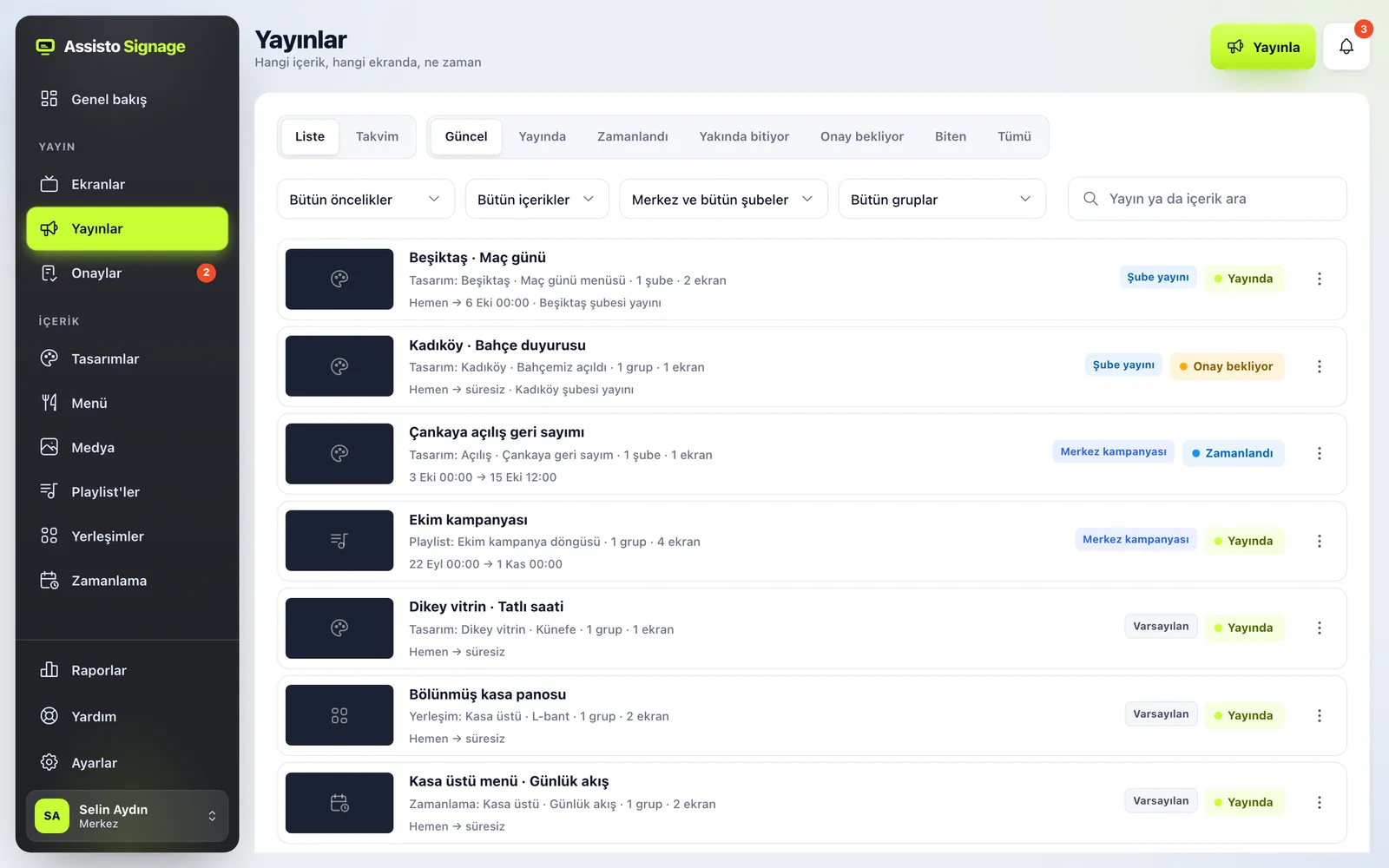Open Selin Aydın account switcher
Viewport: 1389px width, 868px height.
(127, 816)
